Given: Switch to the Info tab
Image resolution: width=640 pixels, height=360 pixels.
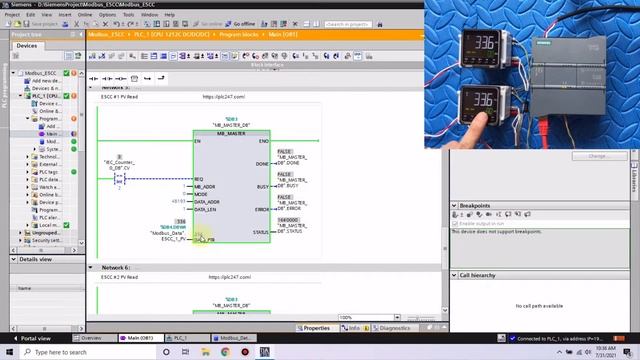Looking at the screenshot, I should pos(354,328).
